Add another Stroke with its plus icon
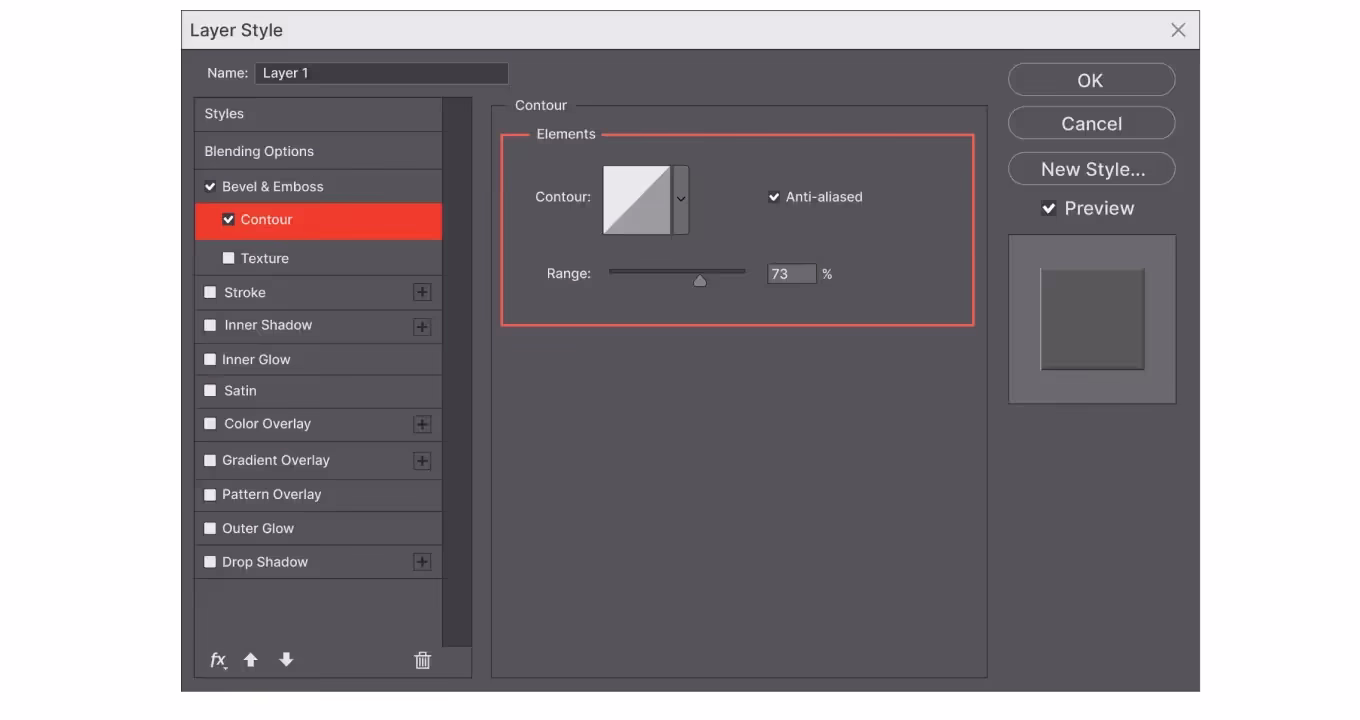The width and height of the screenshot is (1360, 720). 422,292
